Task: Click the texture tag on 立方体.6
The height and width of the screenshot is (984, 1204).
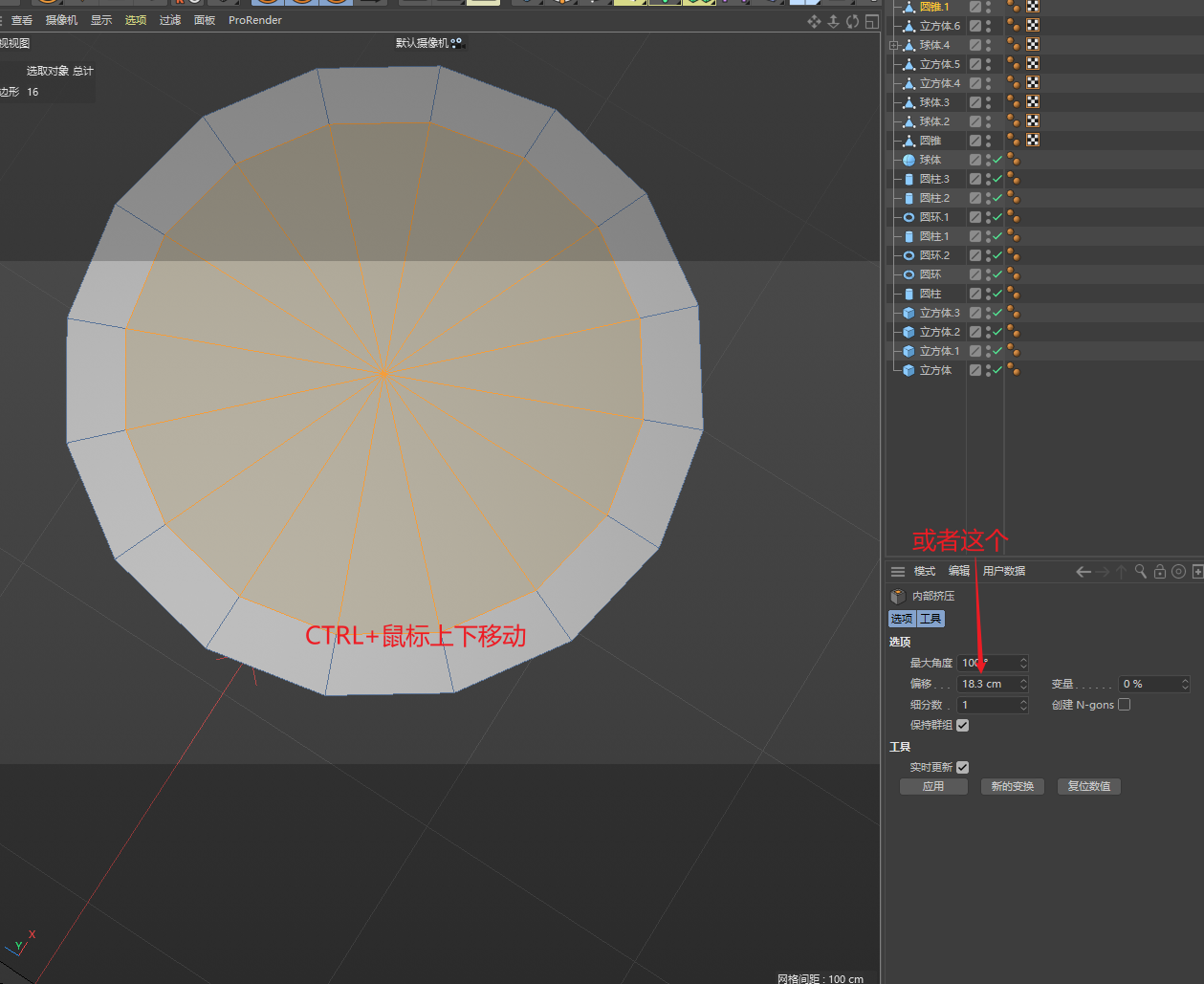Action: click(x=1033, y=26)
